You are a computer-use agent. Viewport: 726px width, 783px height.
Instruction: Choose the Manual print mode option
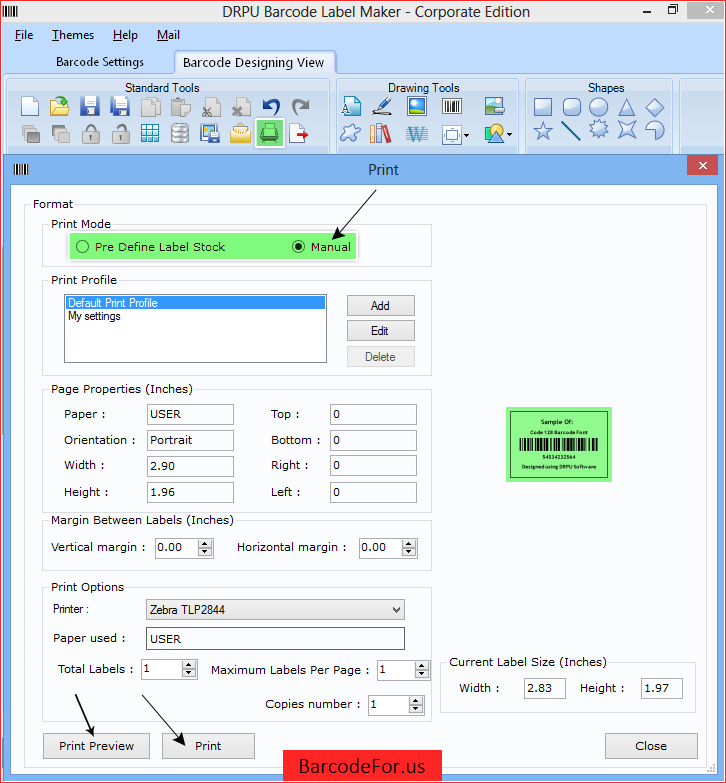click(299, 247)
